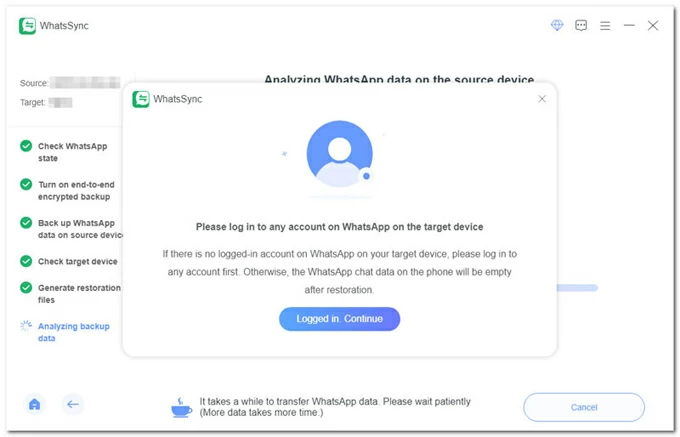Click the blue user avatar illustration
Screen dimensions: 680x437
340,154
